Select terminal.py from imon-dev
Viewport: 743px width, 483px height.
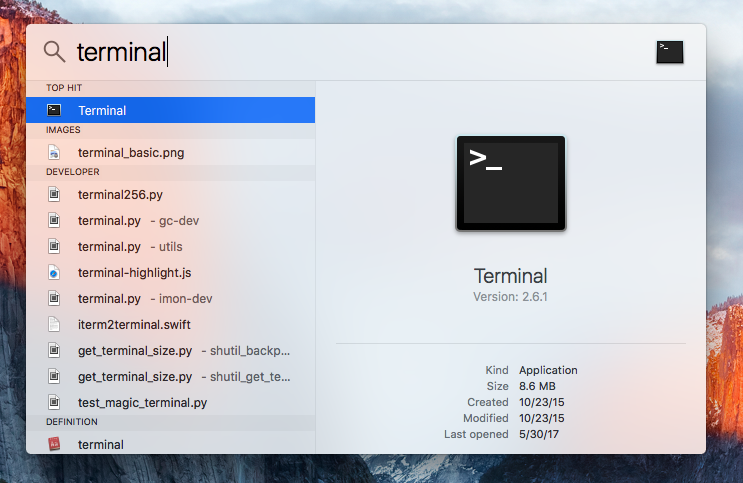tap(171, 299)
